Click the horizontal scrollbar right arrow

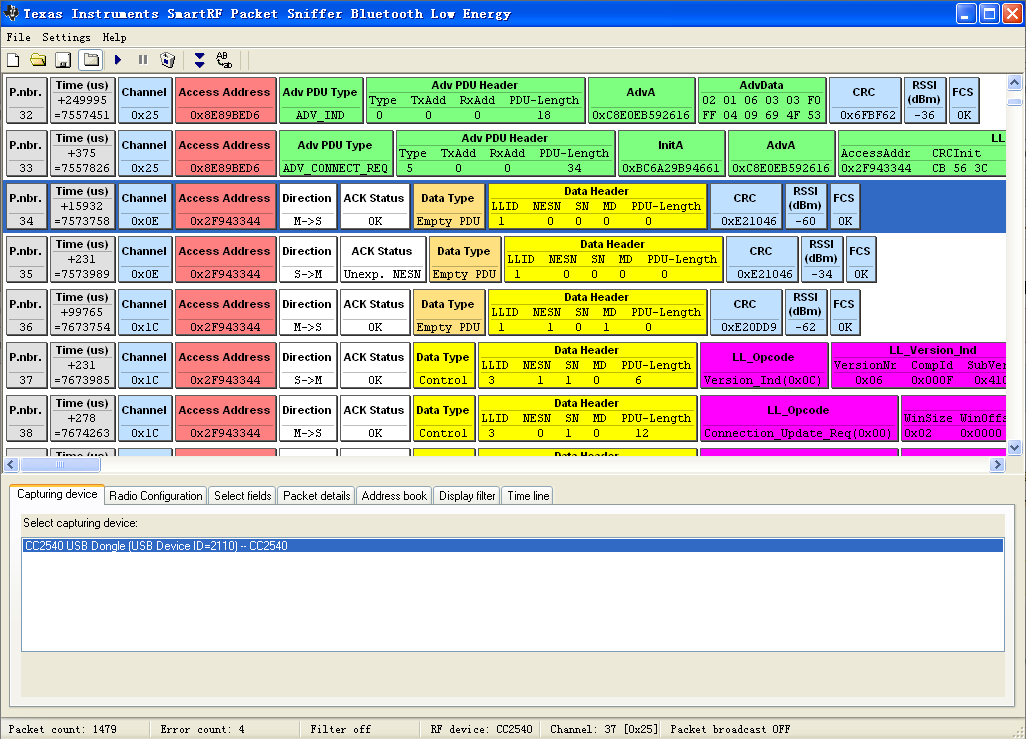point(997,464)
